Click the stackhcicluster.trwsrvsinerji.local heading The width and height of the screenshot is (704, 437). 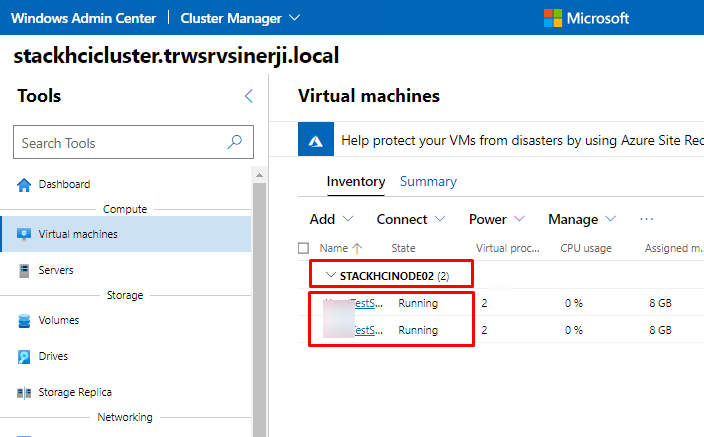176,56
